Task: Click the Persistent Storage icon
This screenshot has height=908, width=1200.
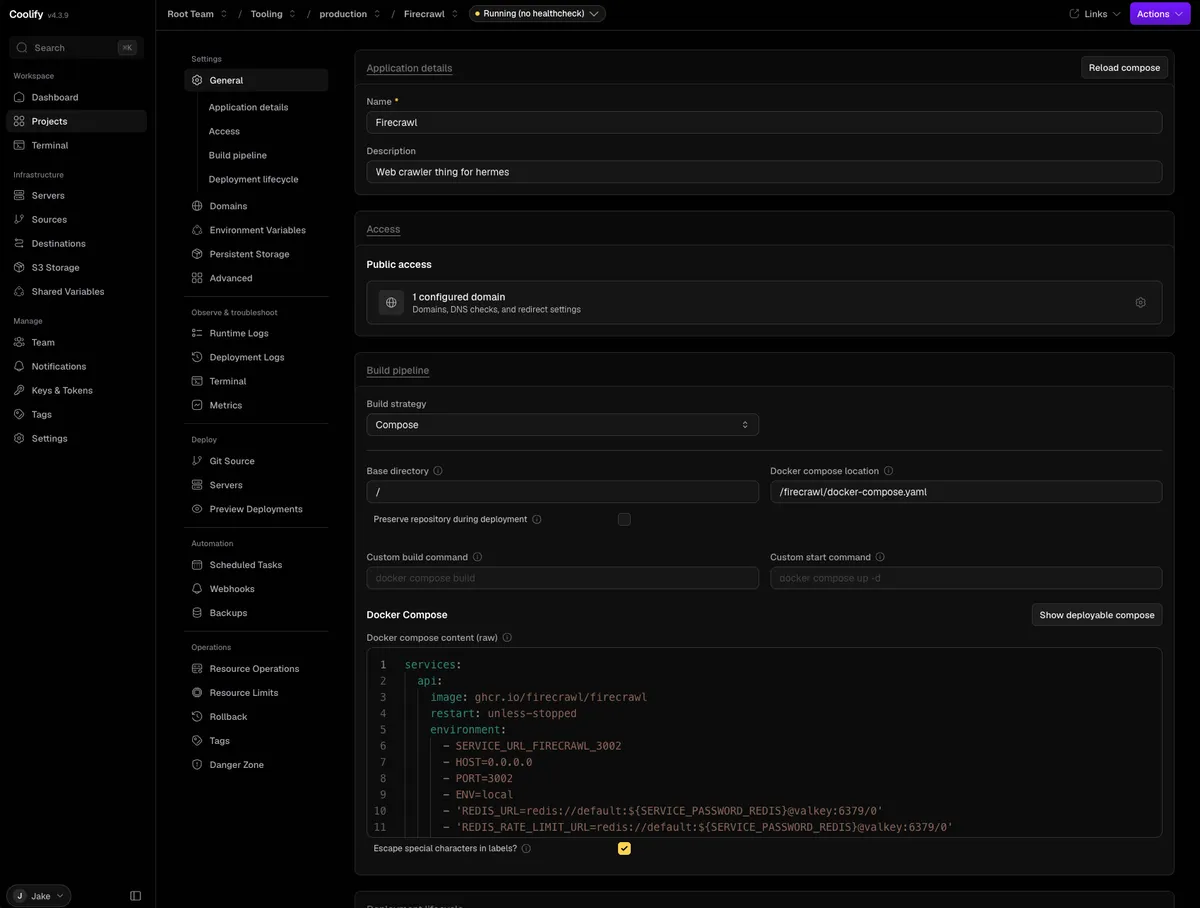Action: click(x=197, y=254)
